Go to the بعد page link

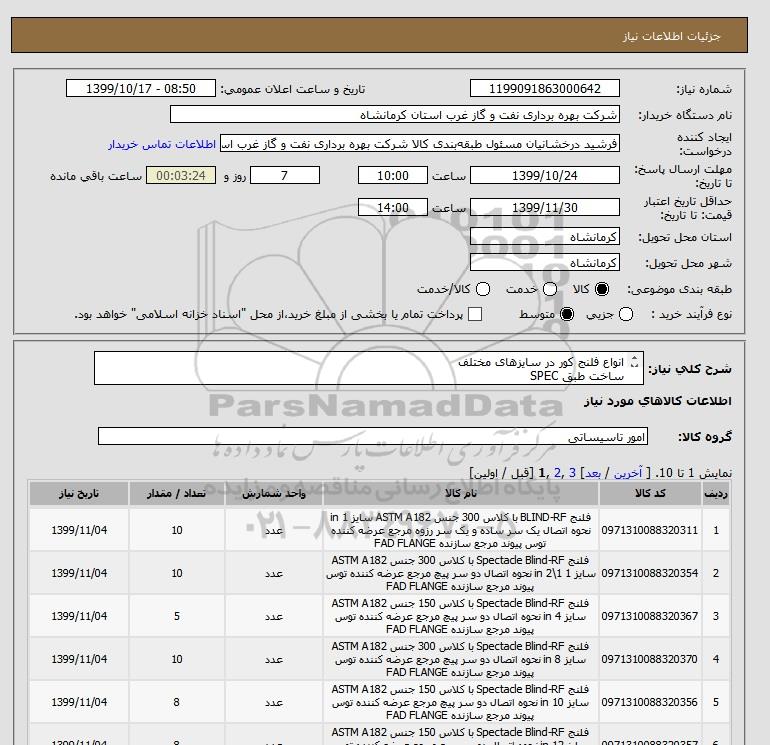(x=592, y=473)
